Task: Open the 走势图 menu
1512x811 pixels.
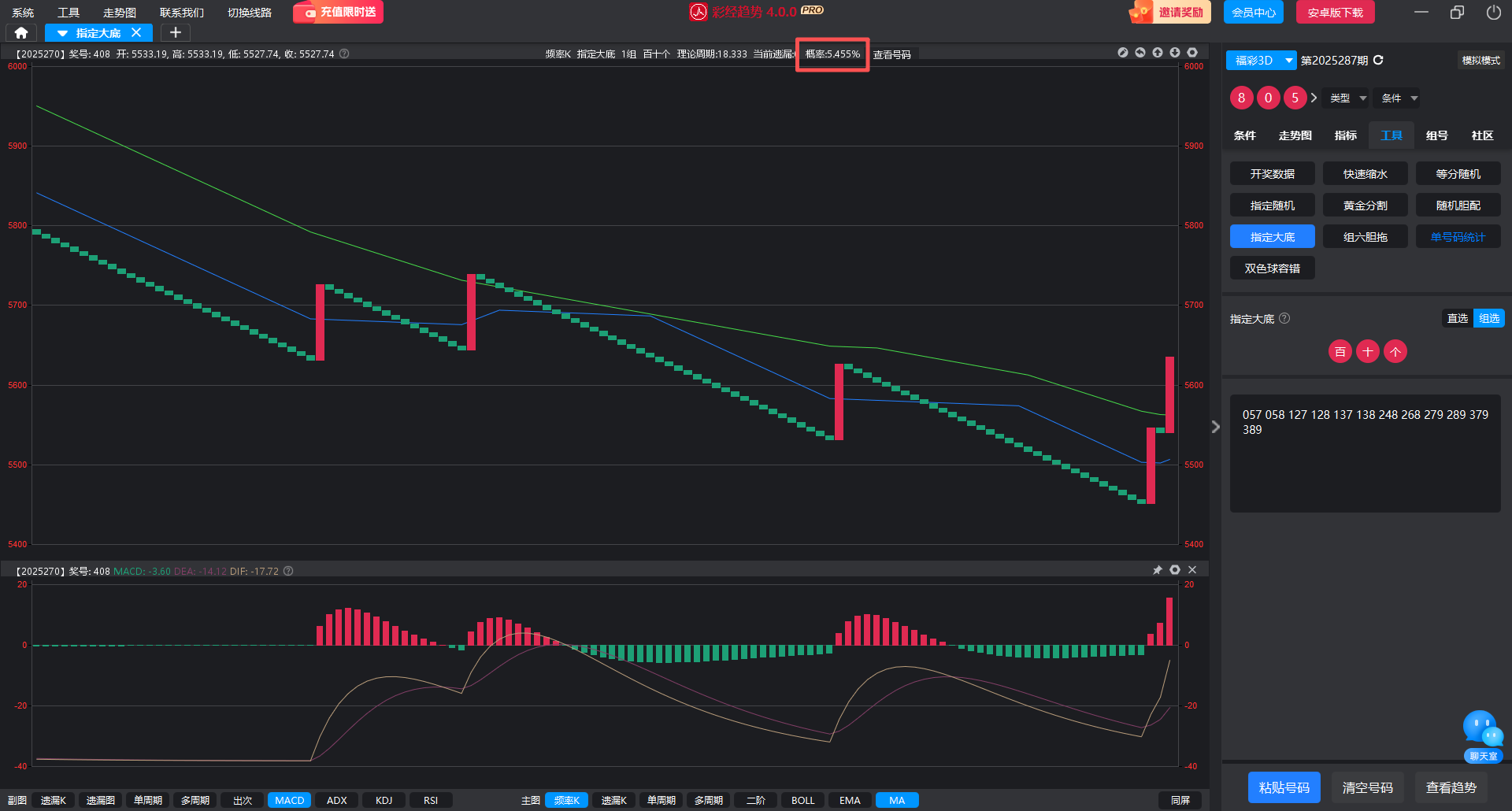Action: pyautogui.click(x=120, y=13)
